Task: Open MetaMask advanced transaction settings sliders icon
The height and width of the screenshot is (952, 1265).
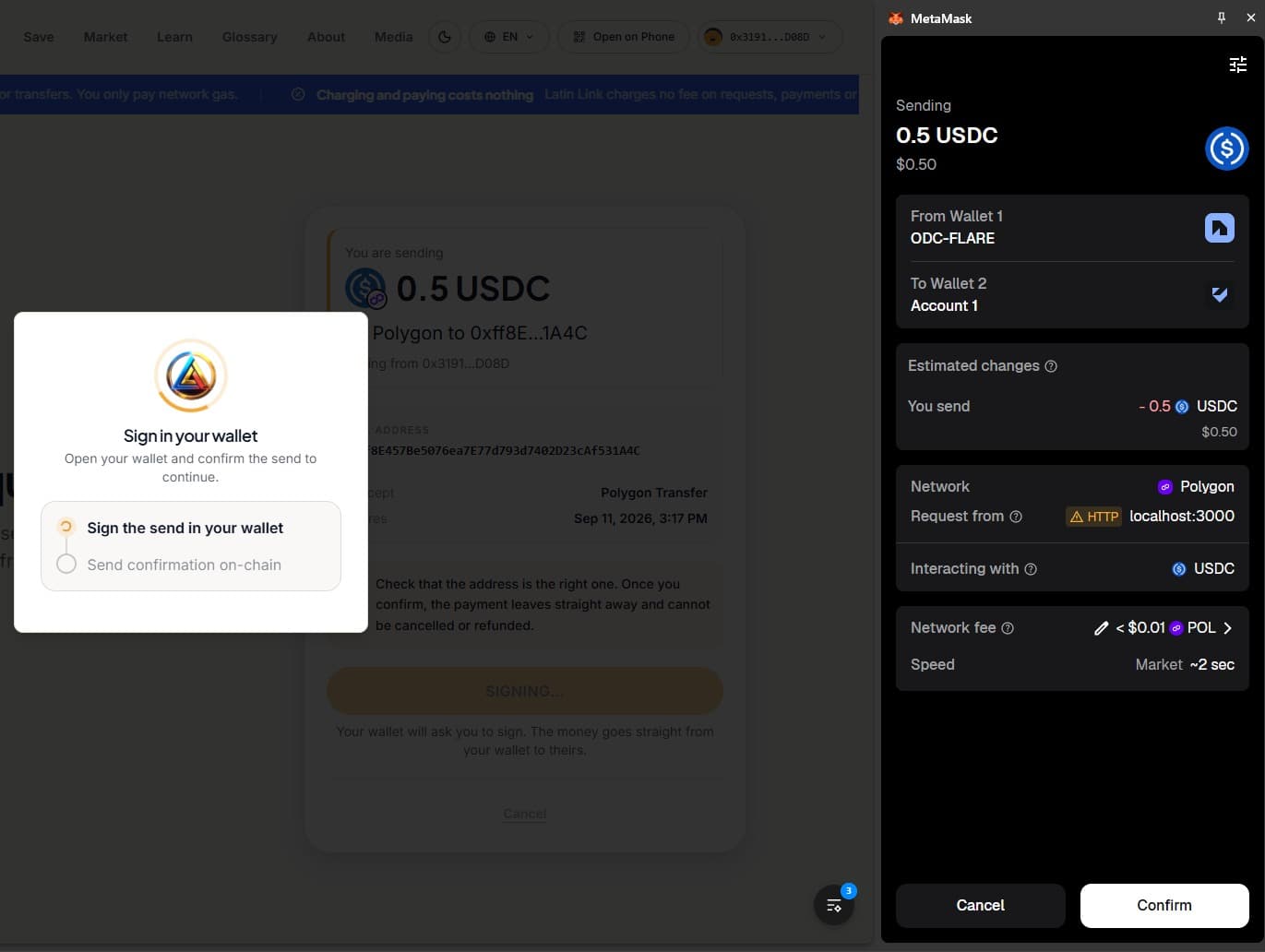Action: (x=1237, y=64)
